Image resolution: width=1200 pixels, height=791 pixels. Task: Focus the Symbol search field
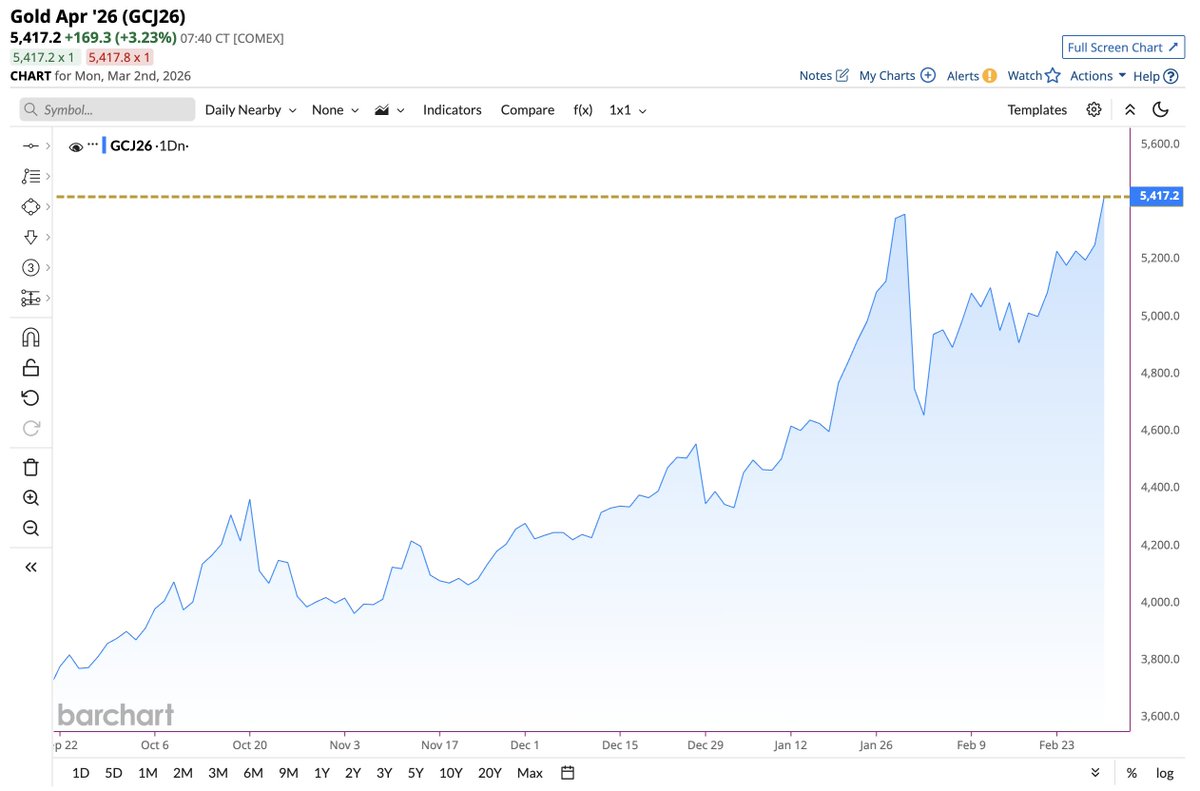108,110
